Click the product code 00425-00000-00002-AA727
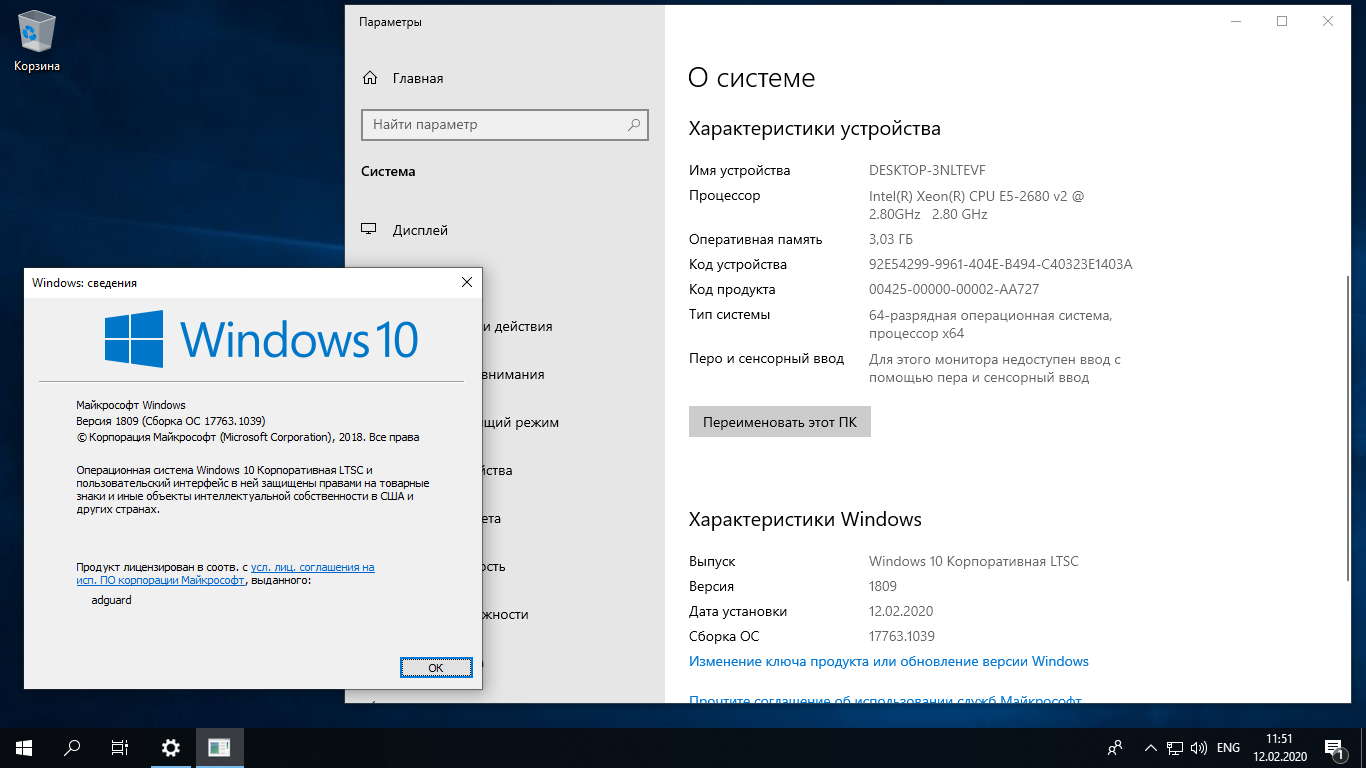This screenshot has height=768, width=1366. [954, 289]
